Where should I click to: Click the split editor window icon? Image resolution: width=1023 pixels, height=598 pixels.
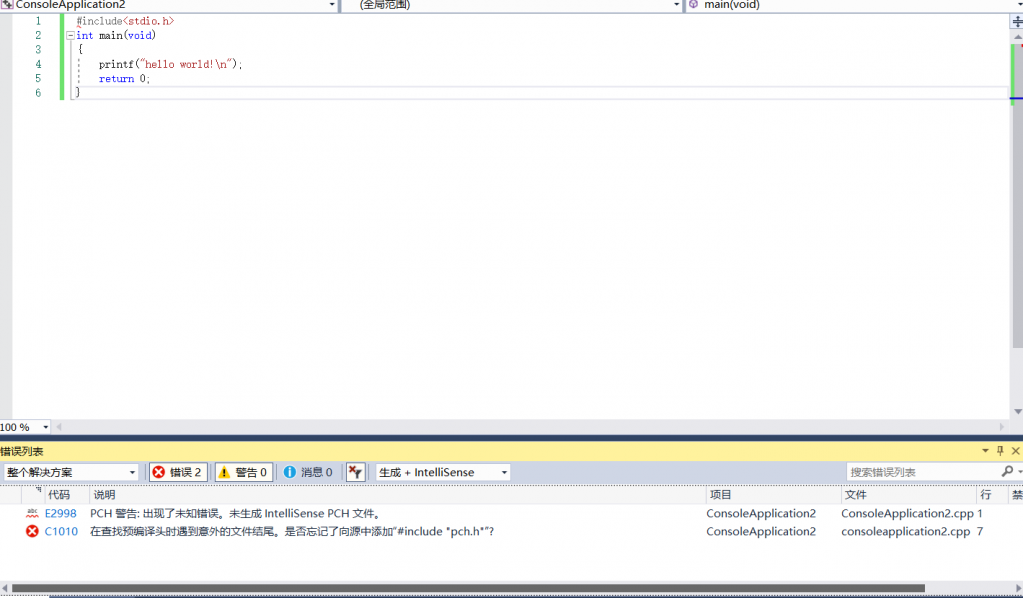tap(1016, 22)
